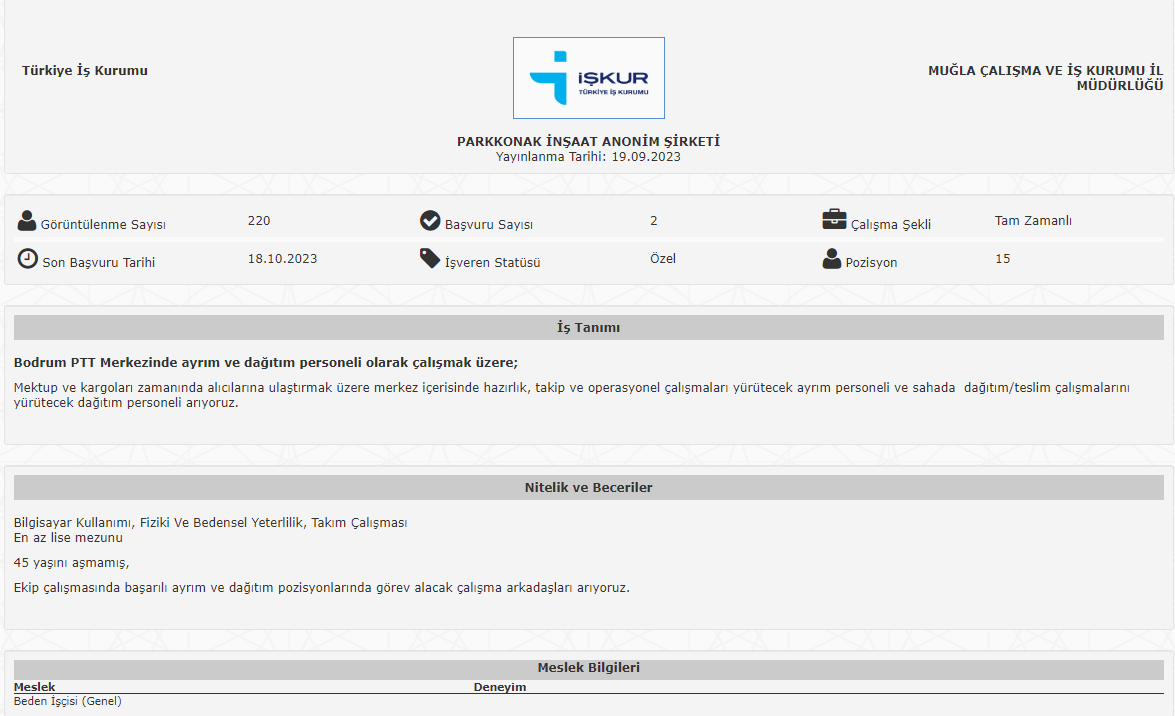
Task: Click the company name PARKKONAK İNŞAAT ANONİM ŞİRKETİ
Action: click(588, 142)
